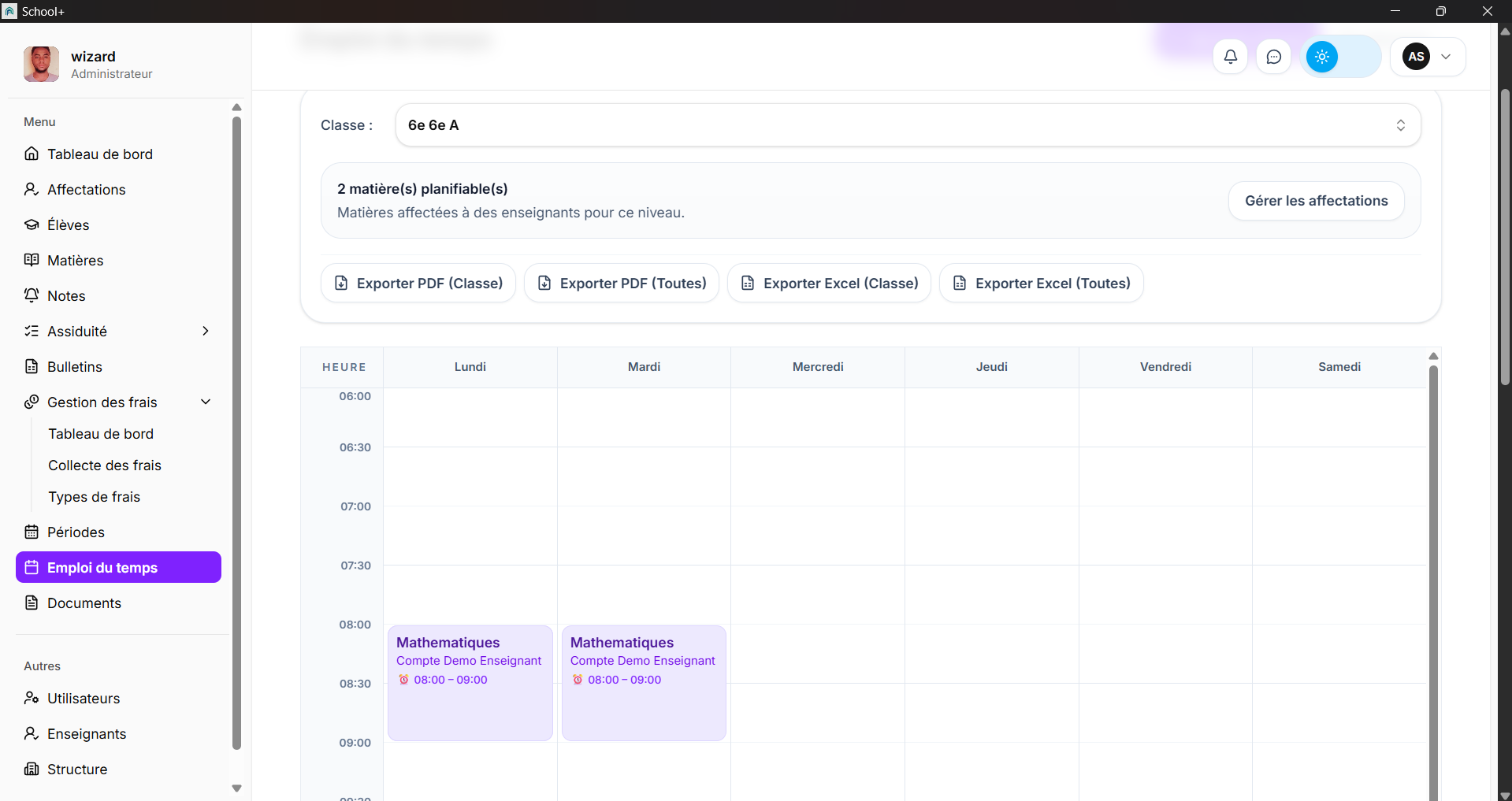Select the Emploi du temps menu item
Screen dimensions: 1512x801
tap(118, 567)
